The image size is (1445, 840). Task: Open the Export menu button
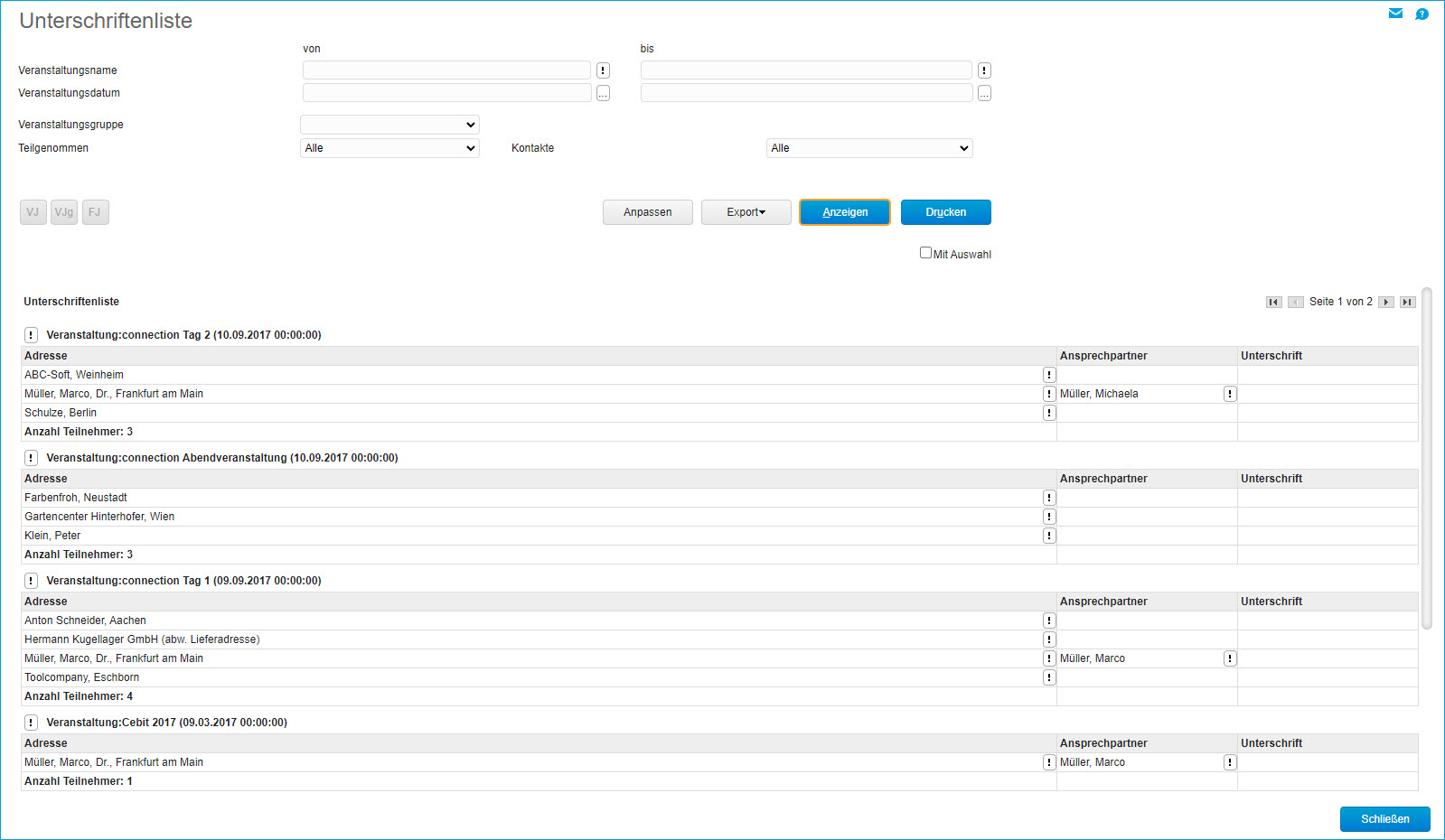coord(746,212)
